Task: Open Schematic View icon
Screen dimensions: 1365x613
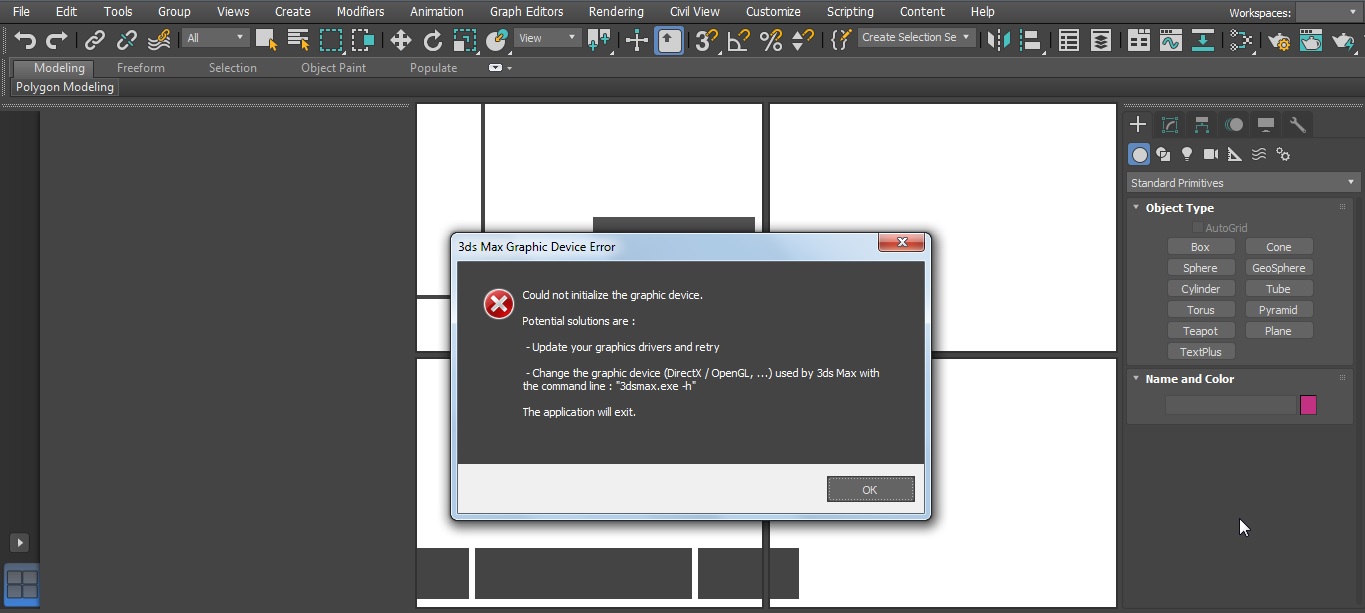Action: click(1203, 40)
